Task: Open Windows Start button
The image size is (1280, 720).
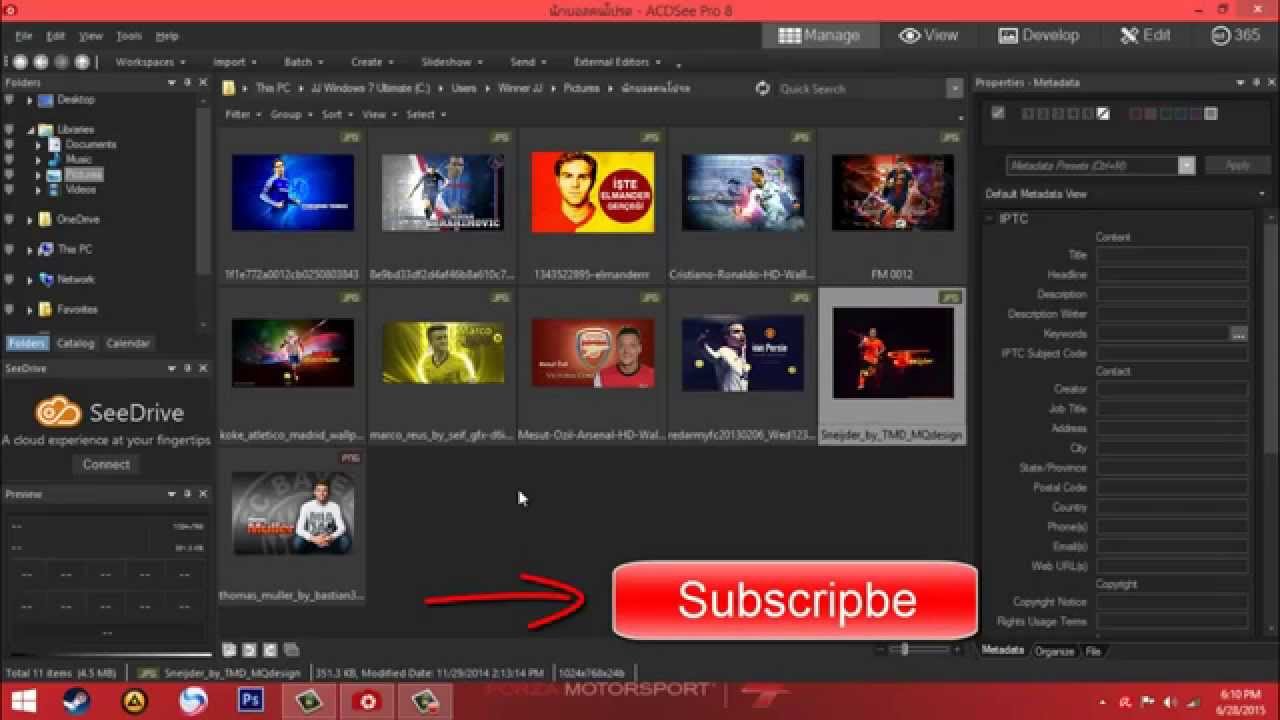Action: (x=24, y=701)
